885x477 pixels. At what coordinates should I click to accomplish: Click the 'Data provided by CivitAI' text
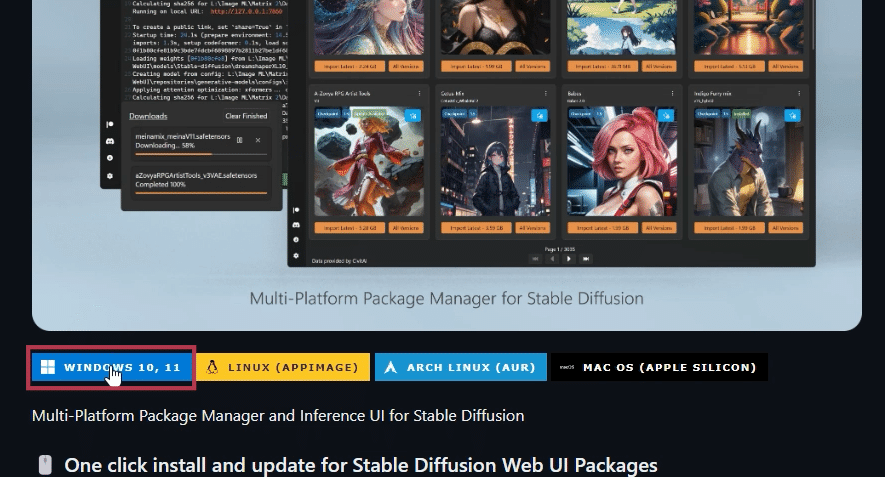[339, 261]
